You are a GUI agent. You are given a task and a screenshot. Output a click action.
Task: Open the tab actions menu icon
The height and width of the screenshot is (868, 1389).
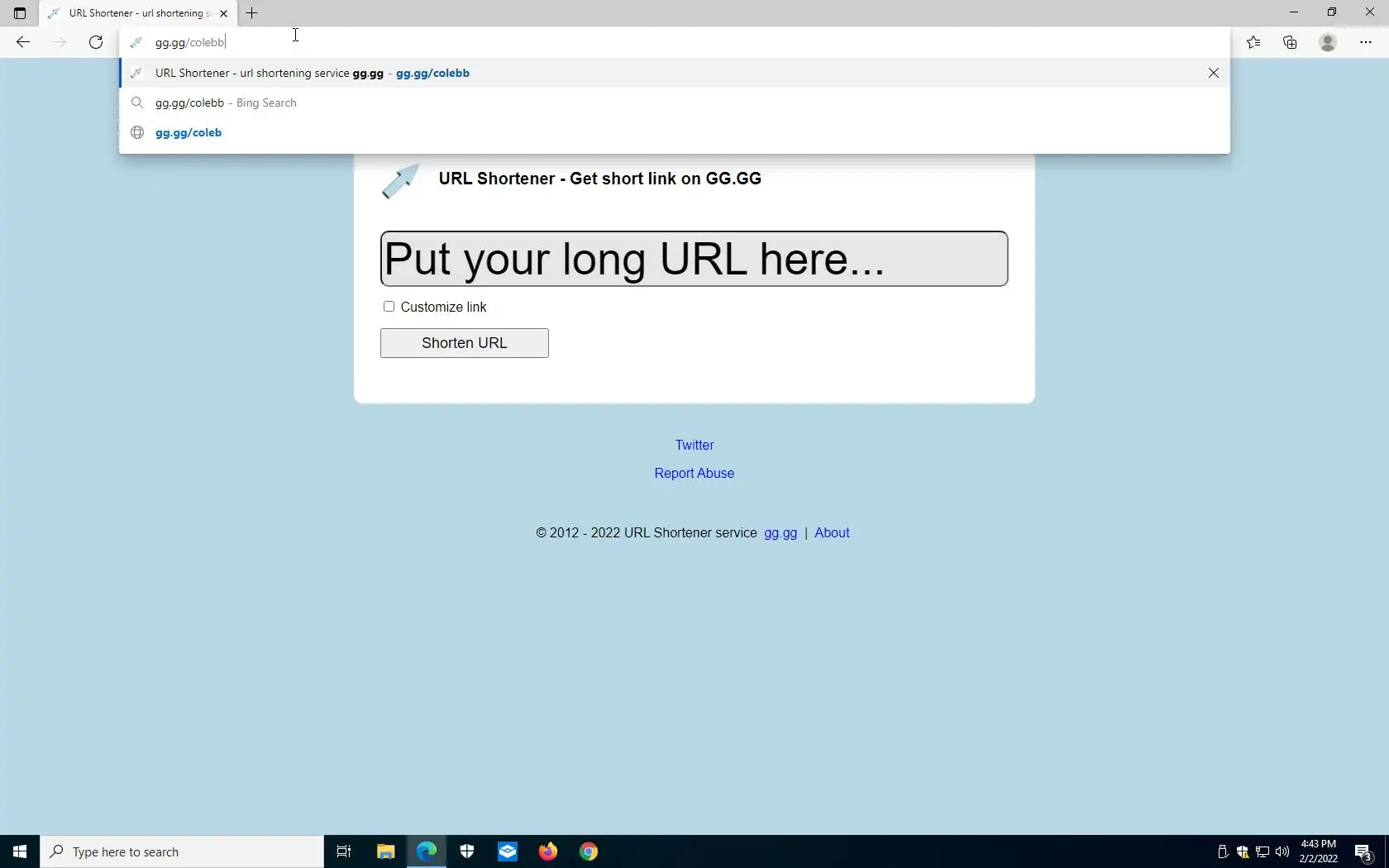click(20, 13)
